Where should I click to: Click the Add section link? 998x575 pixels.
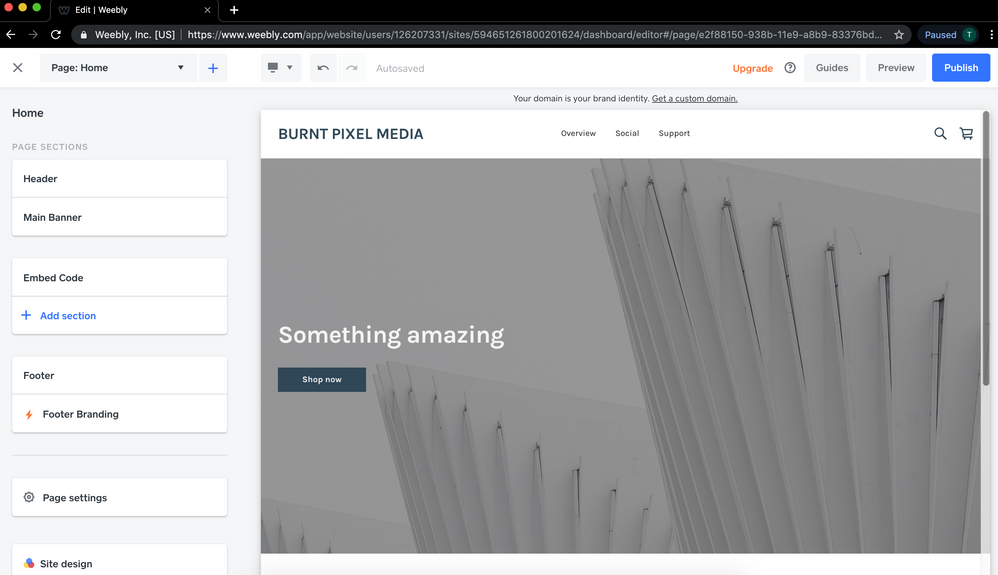(67, 315)
